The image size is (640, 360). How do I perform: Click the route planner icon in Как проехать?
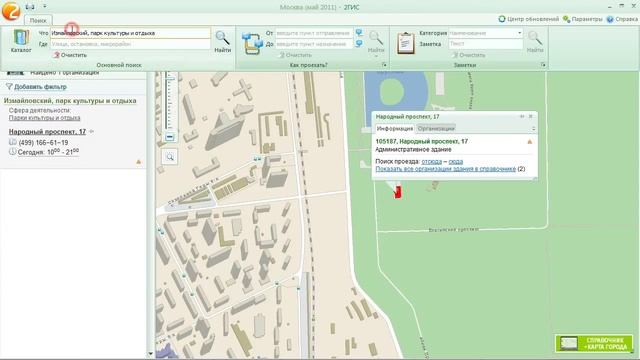pos(252,43)
